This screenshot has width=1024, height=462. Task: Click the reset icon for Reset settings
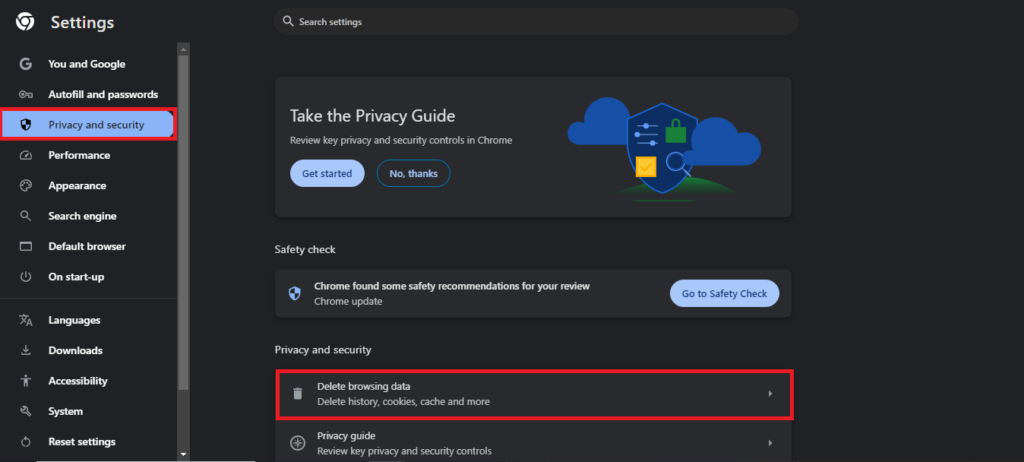tap(25, 442)
